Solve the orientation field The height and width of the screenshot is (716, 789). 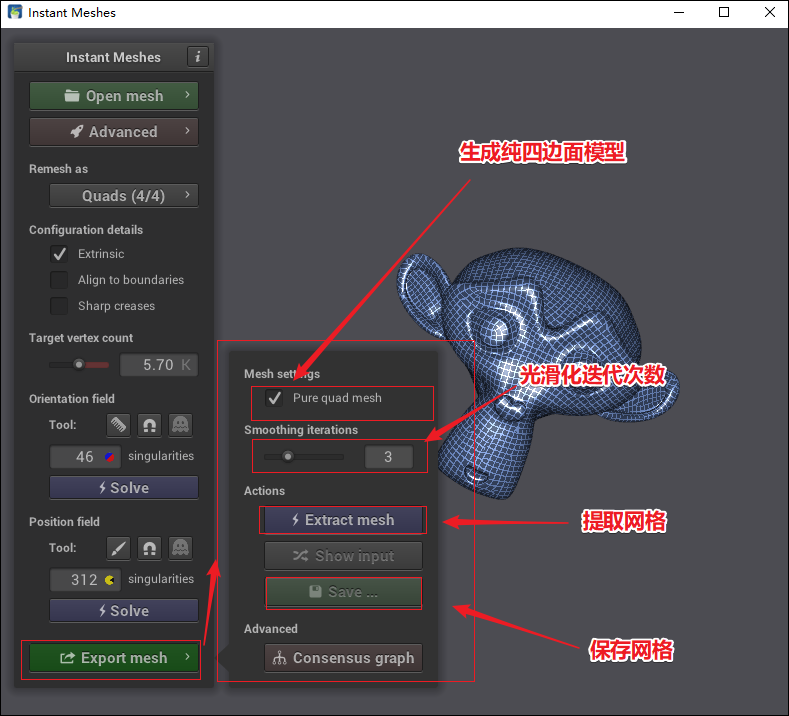pyautogui.click(x=124, y=488)
